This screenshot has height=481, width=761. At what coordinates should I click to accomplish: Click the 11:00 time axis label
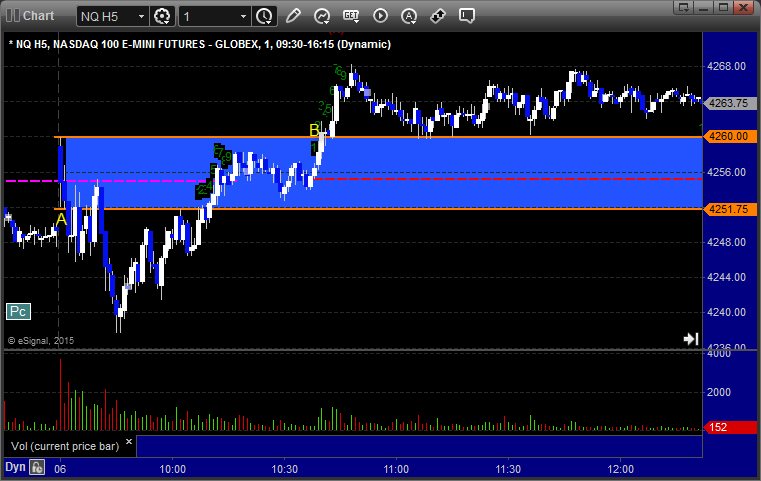click(396, 469)
